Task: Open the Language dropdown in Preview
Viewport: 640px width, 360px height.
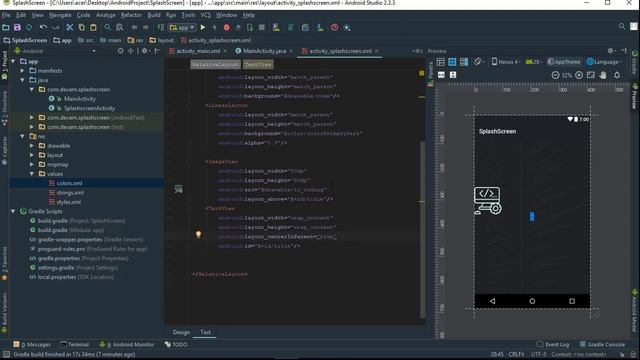Action: [604, 62]
